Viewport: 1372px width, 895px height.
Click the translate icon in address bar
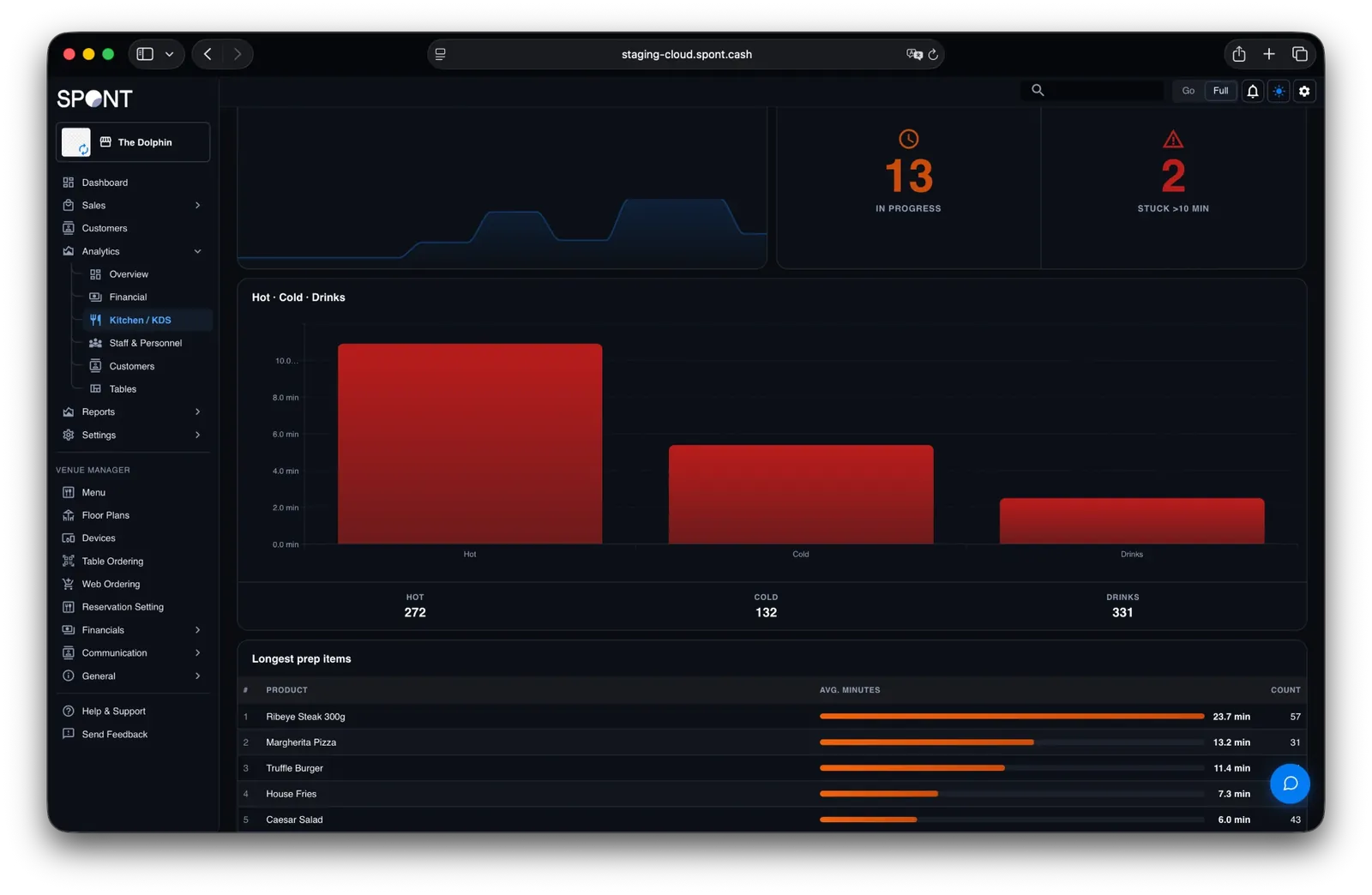(914, 54)
